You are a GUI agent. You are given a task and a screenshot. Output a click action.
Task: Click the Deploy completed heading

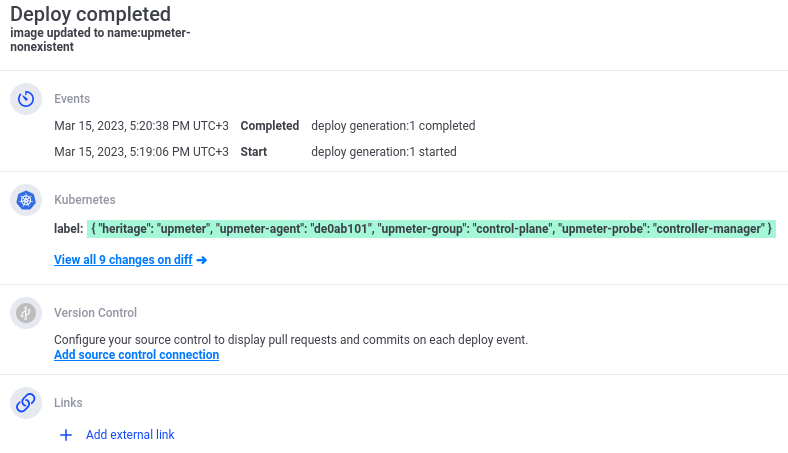[91, 14]
